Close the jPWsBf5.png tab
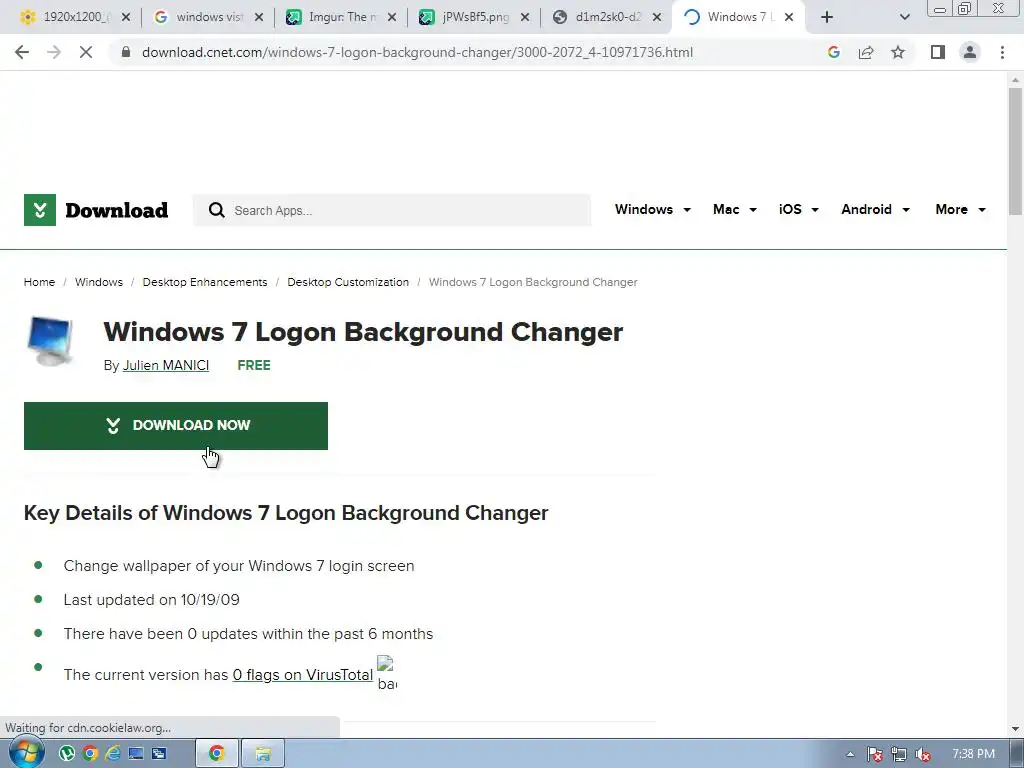This screenshot has height=768, width=1024. tap(525, 18)
